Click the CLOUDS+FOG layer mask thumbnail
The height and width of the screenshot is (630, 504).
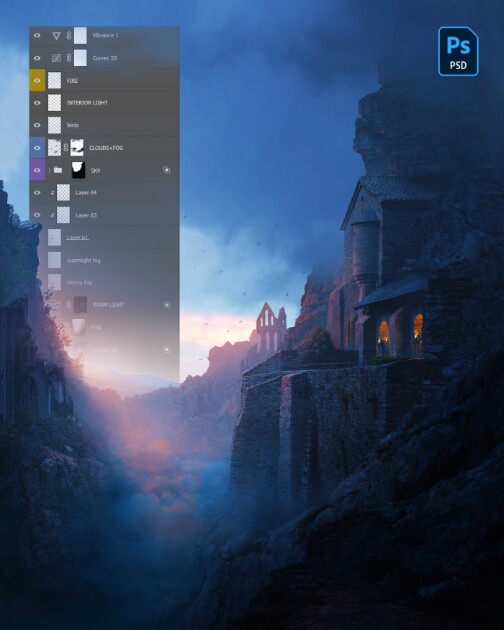(77, 148)
